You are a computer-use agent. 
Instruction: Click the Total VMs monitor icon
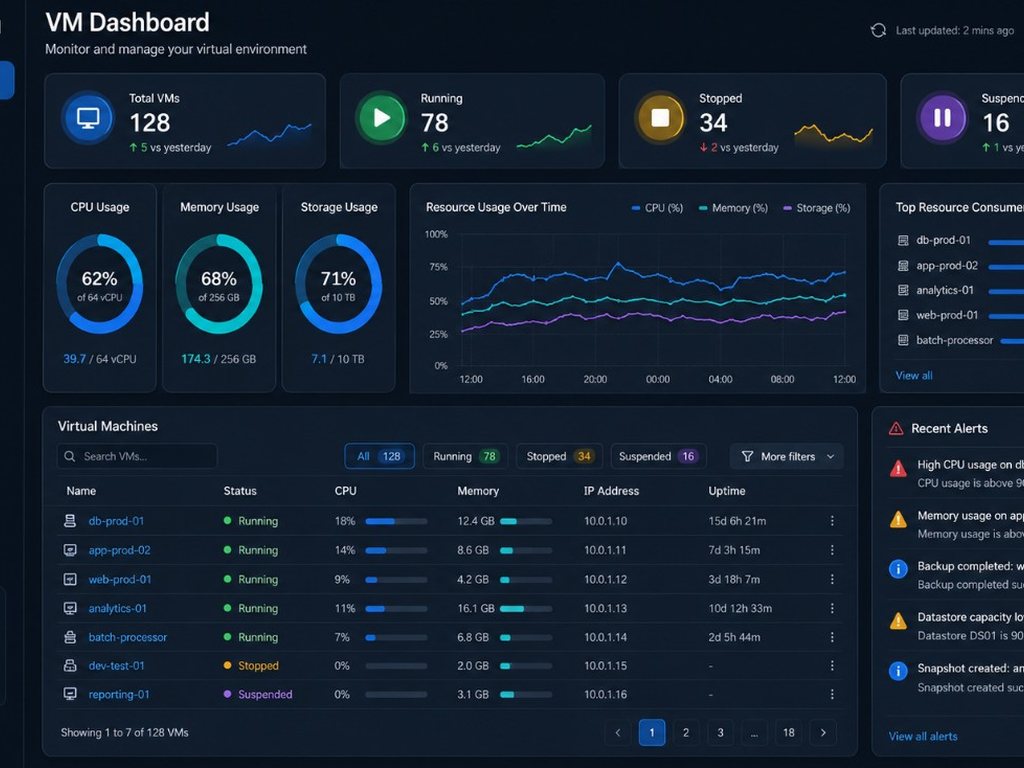pyautogui.click(x=88, y=119)
